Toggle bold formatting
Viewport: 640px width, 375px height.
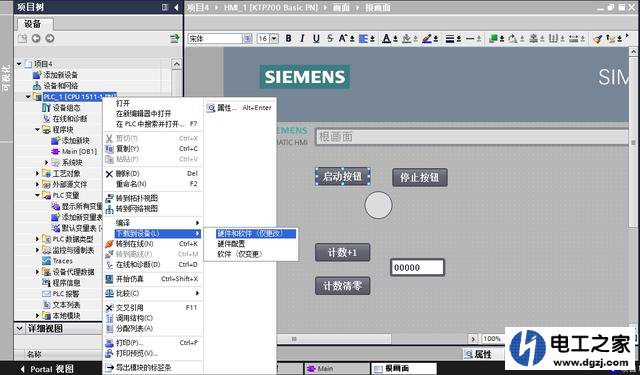pyautogui.click(x=288, y=38)
